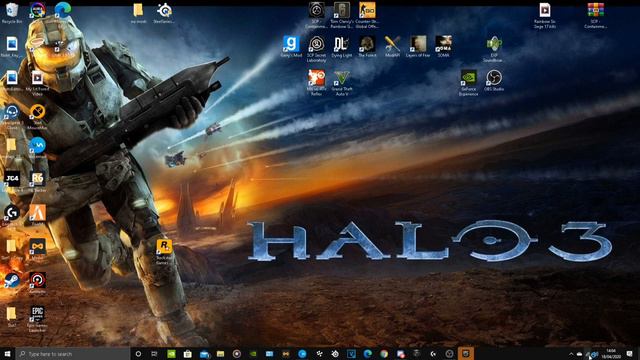Screen dimensions: 640x360
Task: Open the SteelSeries desktop shortcut
Action: (x=164, y=13)
